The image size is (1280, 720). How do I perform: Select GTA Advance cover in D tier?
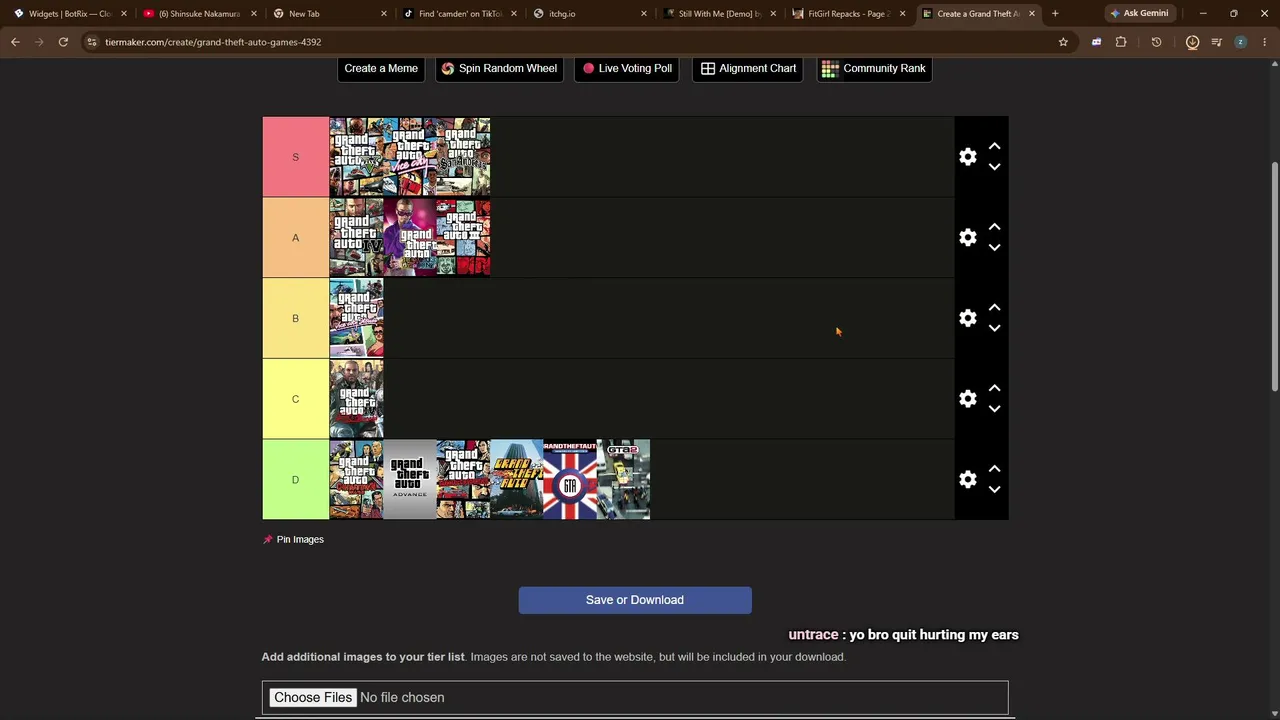click(410, 480)
